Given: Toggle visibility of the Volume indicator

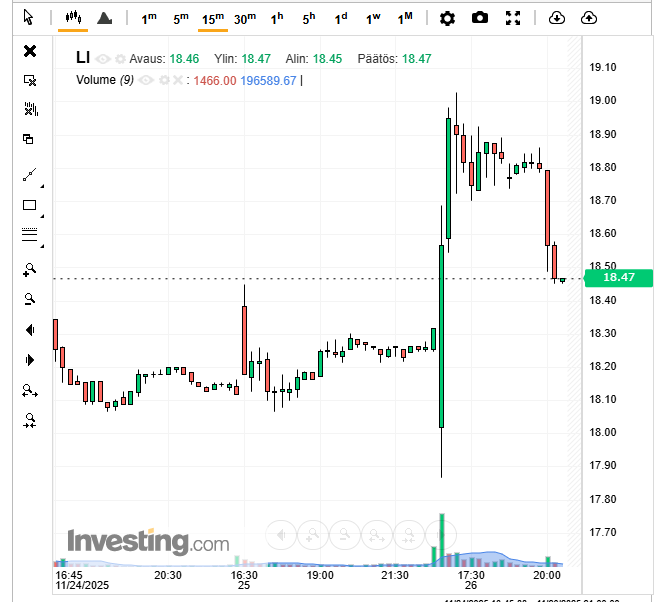Looking at the screenshot, I should click(x=146, y=80).
